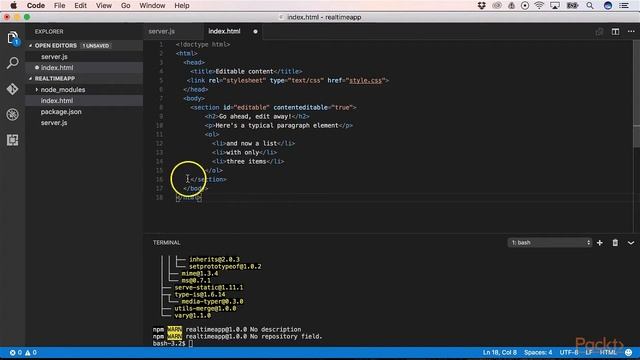Click the AirPlay display icon in menu bar
640x360 pixels.
(555, 5)
